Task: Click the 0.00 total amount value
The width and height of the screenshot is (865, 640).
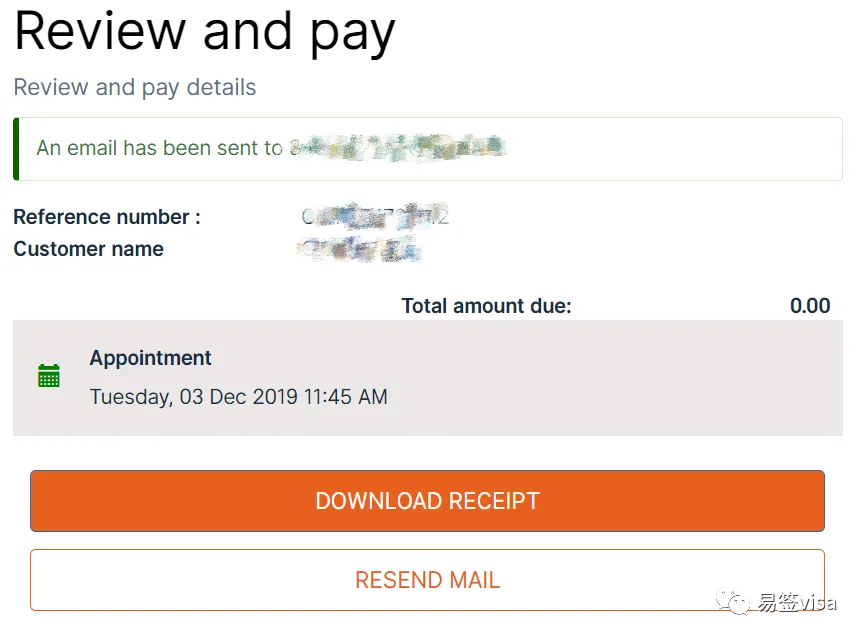Action: point(810,306)
